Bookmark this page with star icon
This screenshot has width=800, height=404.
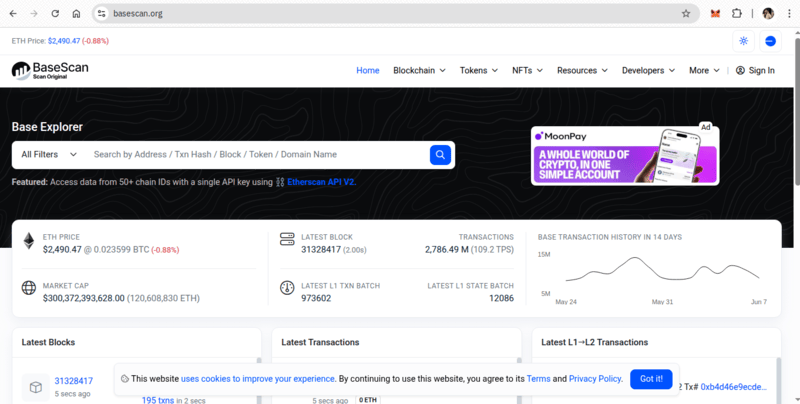point(686,14)
